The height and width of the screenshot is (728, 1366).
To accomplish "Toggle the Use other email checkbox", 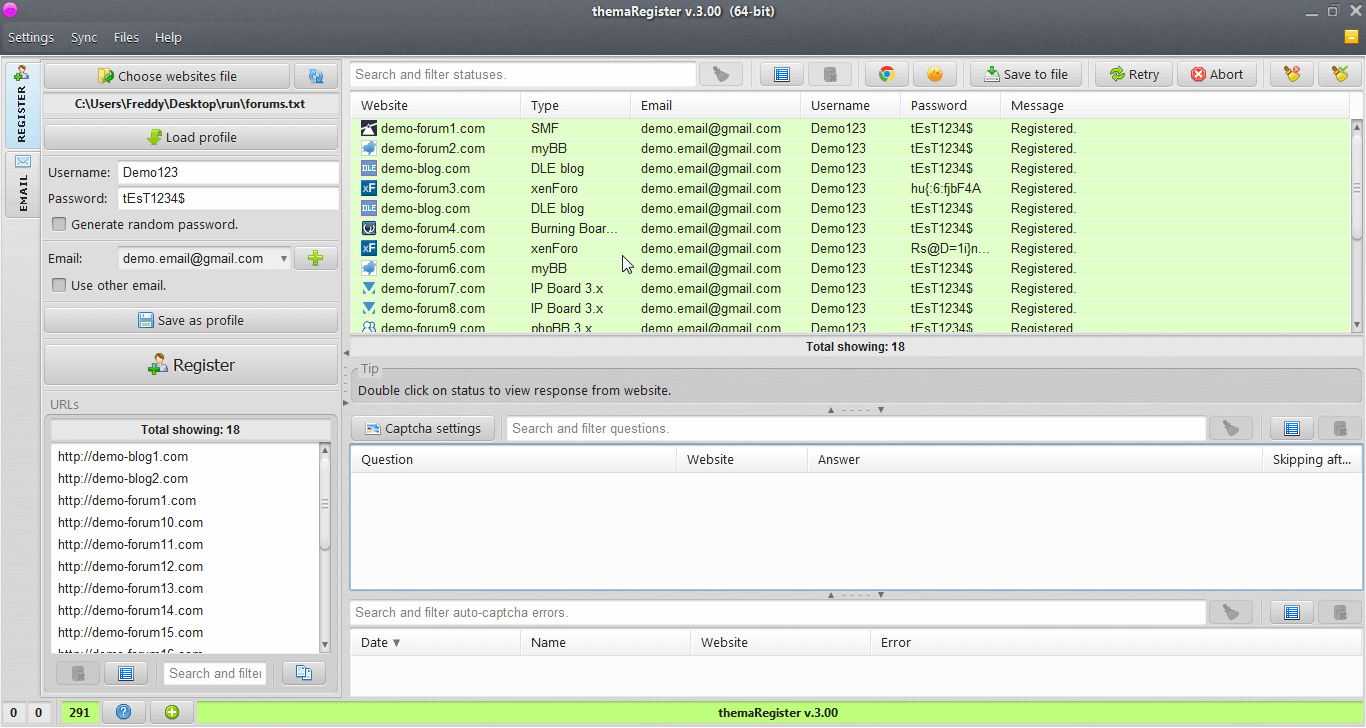I will coord(59,285).
